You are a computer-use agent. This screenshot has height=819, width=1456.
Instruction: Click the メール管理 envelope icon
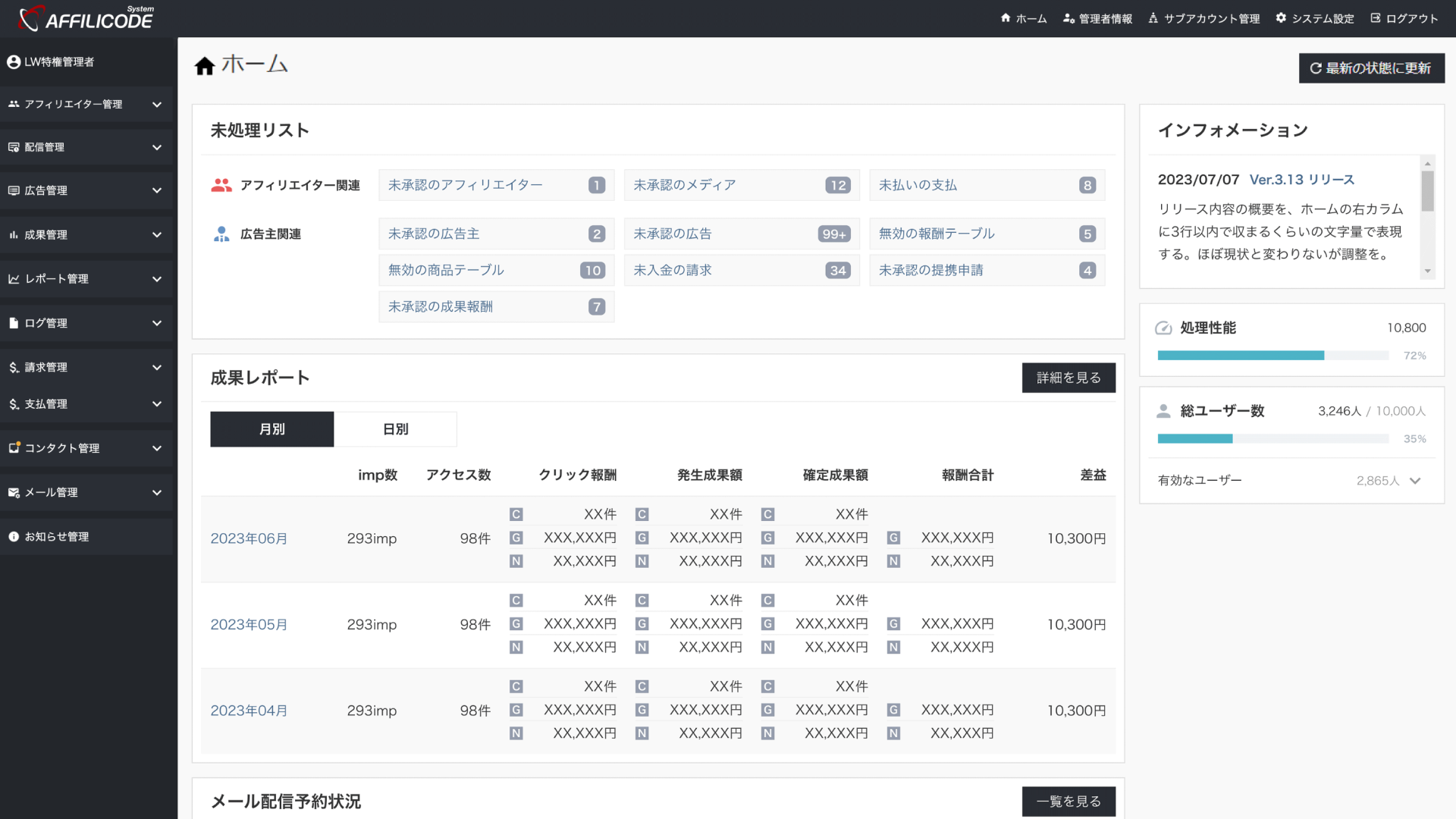[x=14, y=492]
